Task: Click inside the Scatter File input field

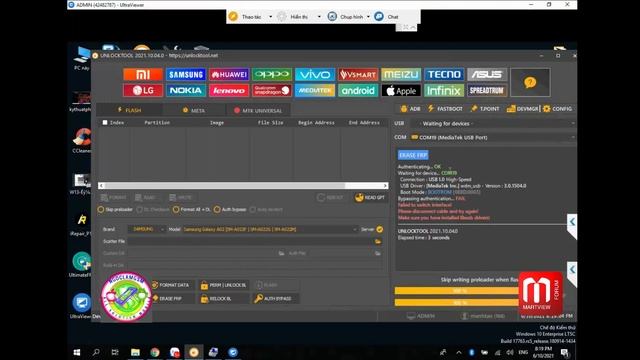Action: [250, 241]
